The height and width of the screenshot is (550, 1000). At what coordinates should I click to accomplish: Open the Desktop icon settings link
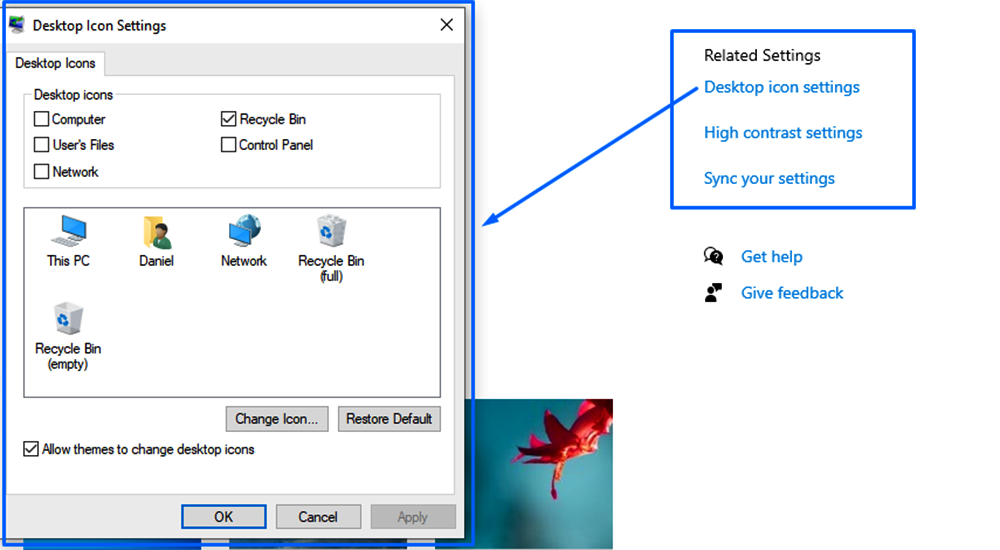pyautogui.click(x=782, y=87)
